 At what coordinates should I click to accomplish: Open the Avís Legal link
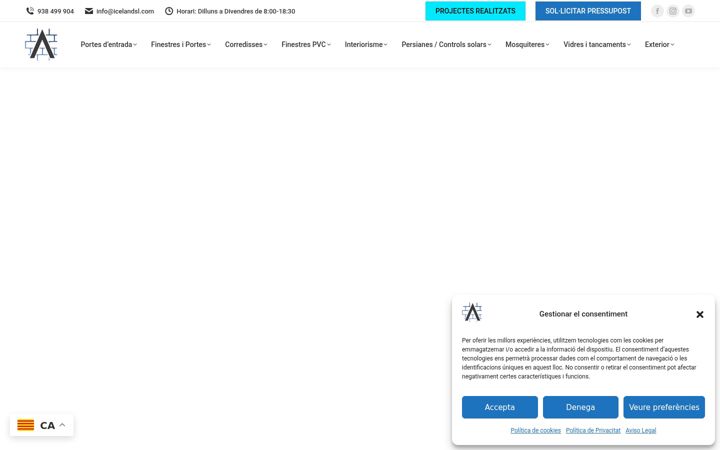(641, 431)
